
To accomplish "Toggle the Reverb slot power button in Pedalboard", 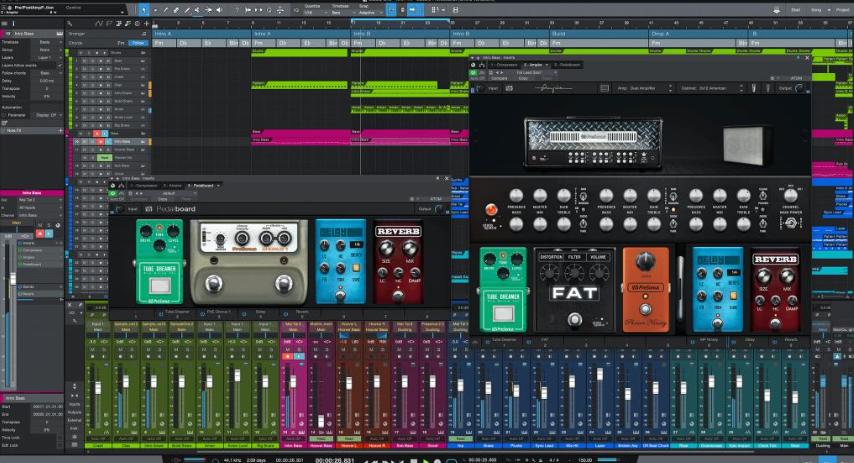I will (x=285, y=314).
